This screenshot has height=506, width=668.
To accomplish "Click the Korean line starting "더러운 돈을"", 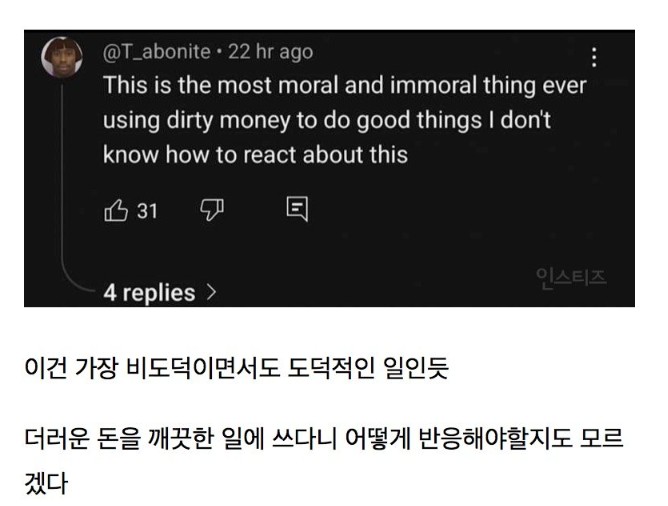I will click(330, 437).
